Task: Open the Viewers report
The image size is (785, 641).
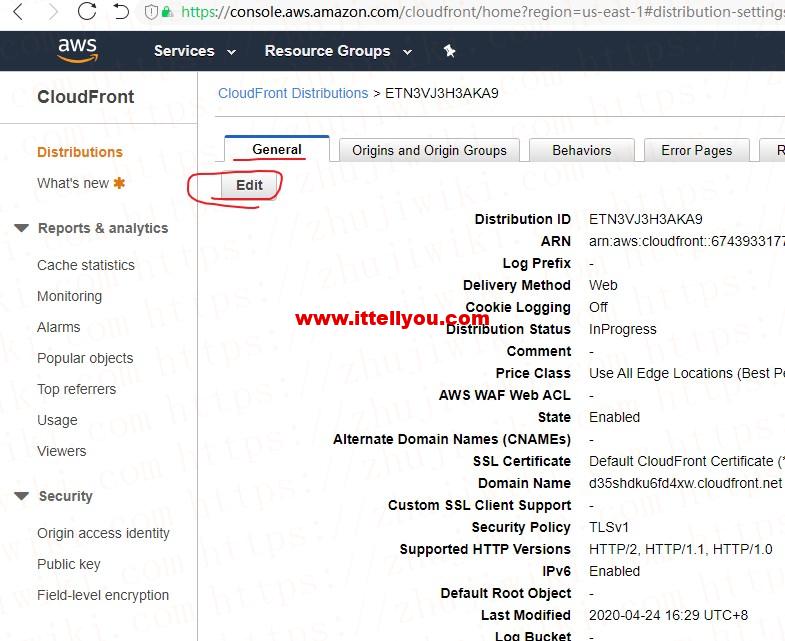Action: point(62,451)
